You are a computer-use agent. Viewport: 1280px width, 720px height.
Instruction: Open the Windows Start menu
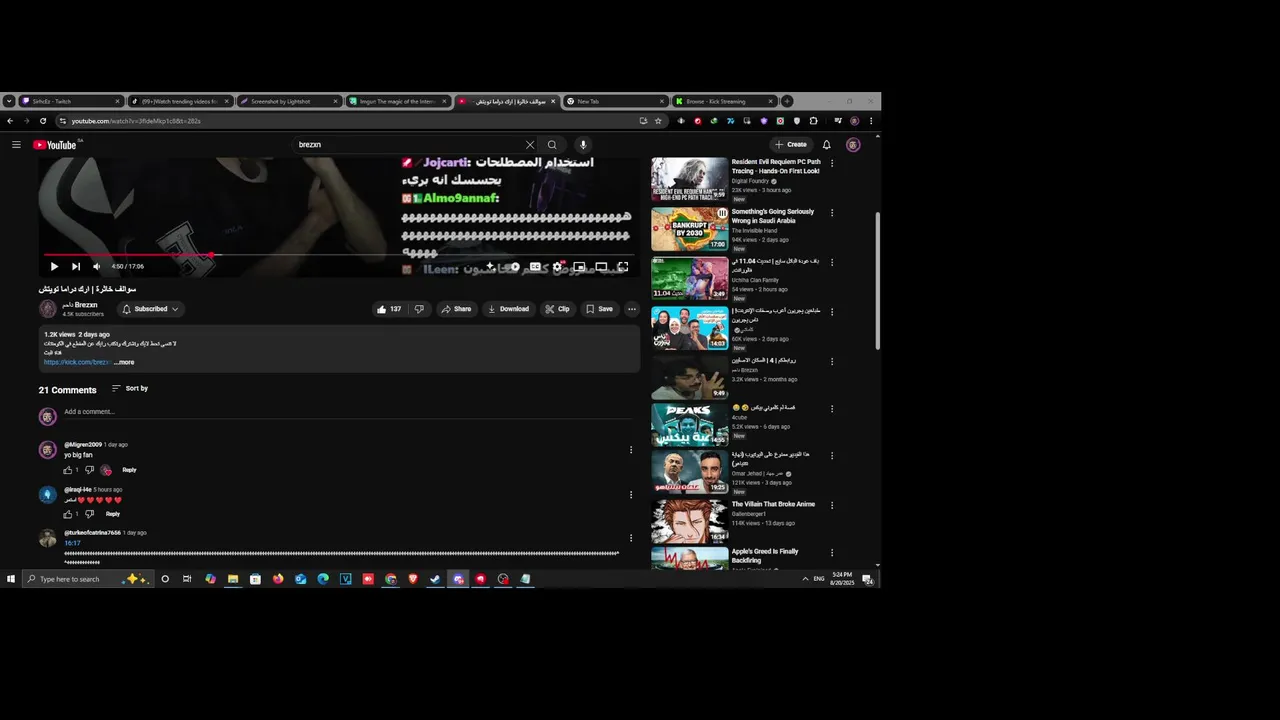click(11, 579)
